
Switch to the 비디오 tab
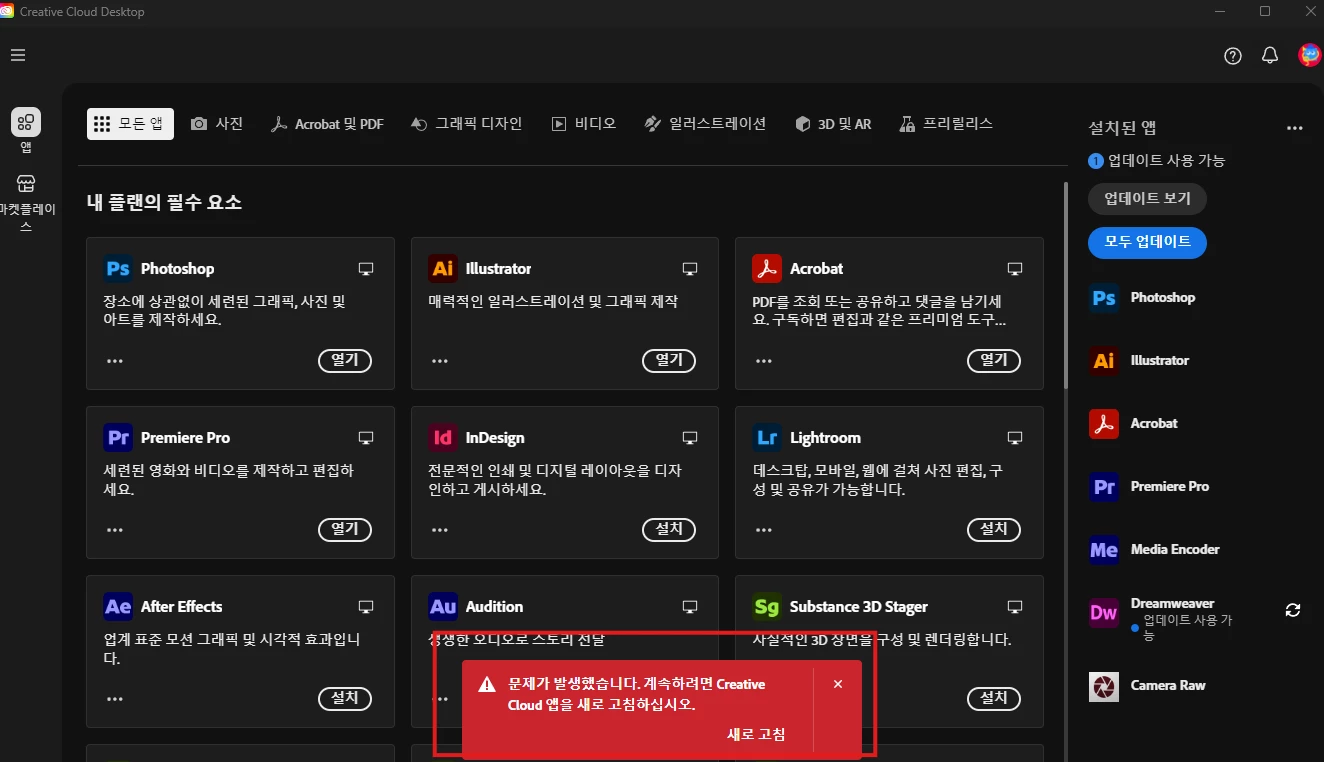click(584, 124)
